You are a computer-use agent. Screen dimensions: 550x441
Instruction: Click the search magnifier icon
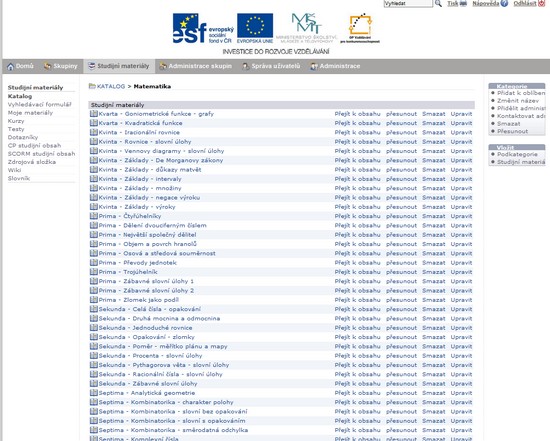point(438,4)
